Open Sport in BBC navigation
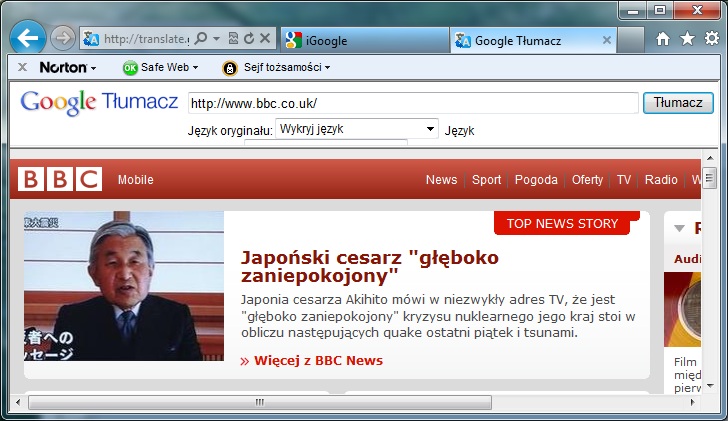Viewport: 728px width, 421px height. (487, 180)
